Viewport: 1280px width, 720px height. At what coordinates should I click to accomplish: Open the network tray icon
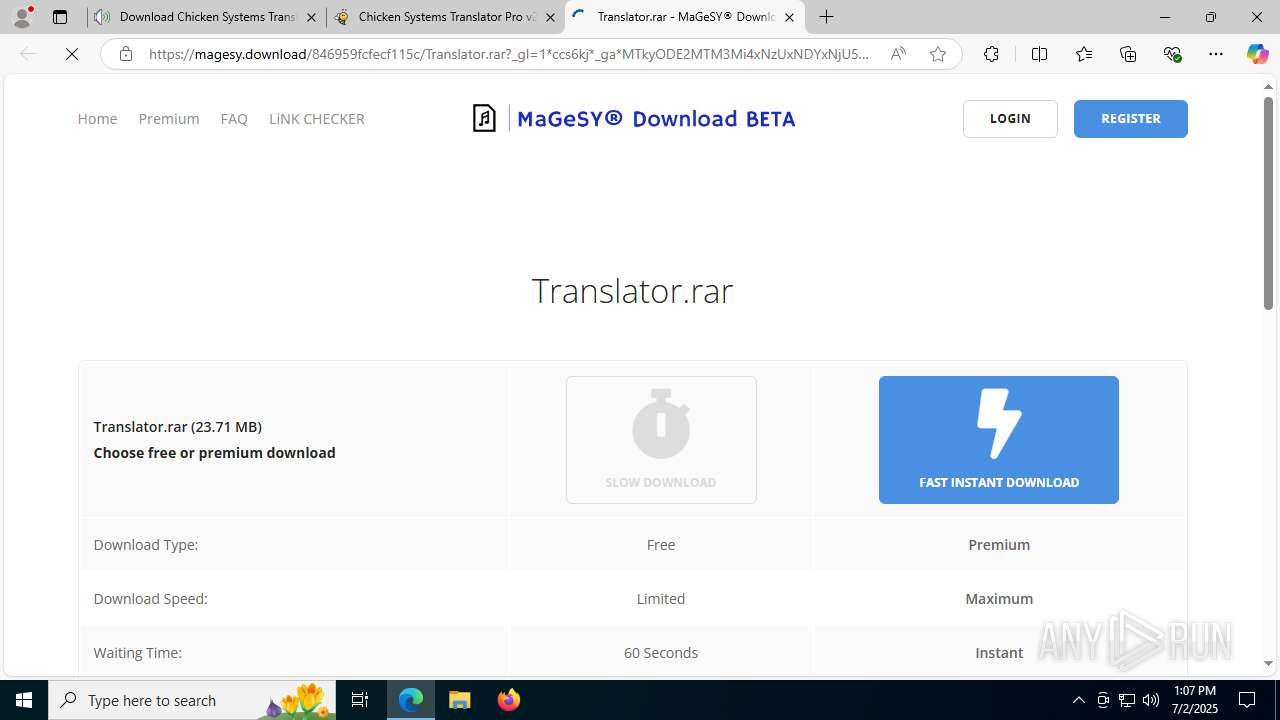[x=1127, y=700]
